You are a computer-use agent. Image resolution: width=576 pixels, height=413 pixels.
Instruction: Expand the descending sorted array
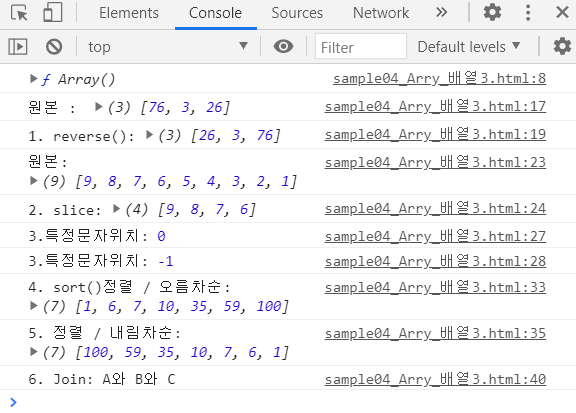pos(34,352)
